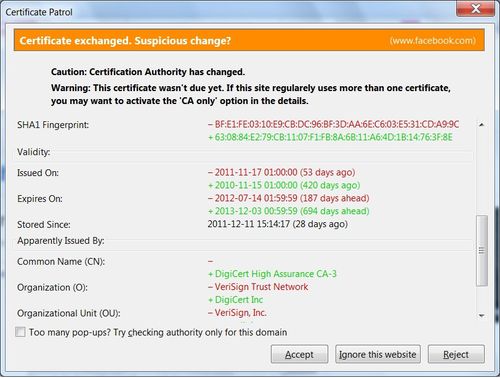Screen dimensions: 500x378
Task: Select the old SHA1 fingerprint starting BF:E1:FE
Action: (x=334, y=124)
